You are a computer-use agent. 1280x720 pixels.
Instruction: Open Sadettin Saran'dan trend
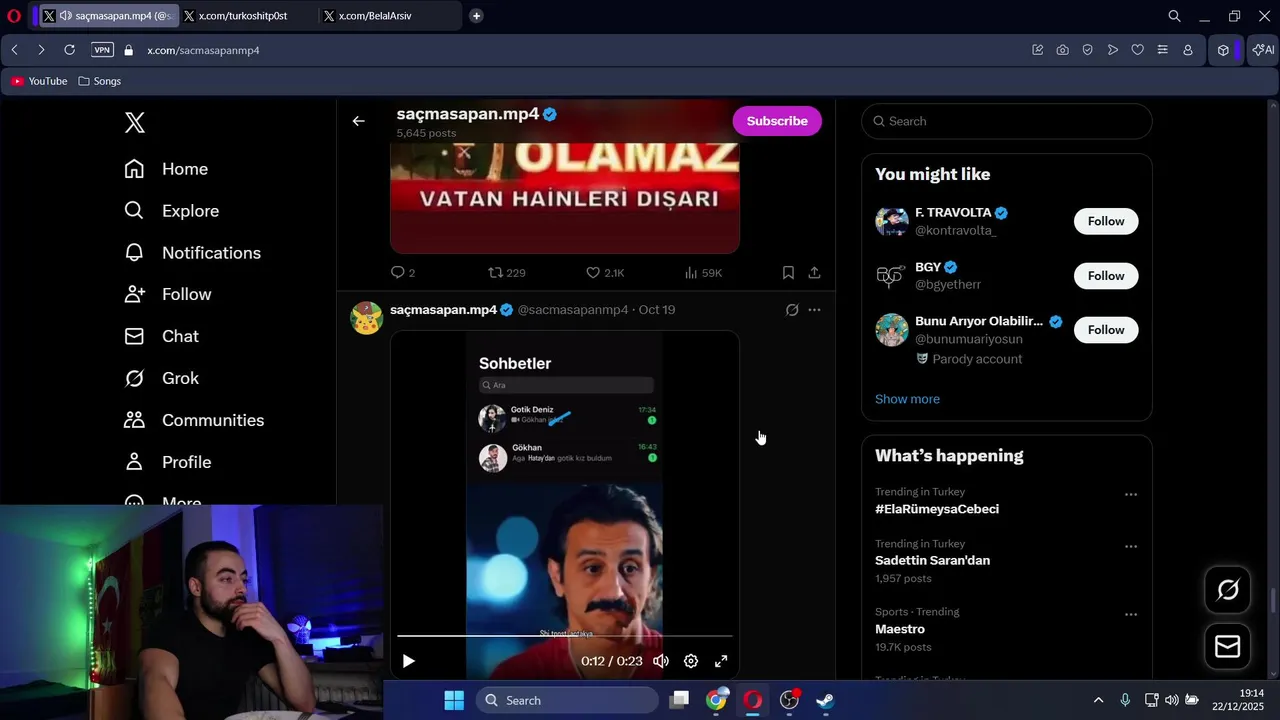click(932, 560)
